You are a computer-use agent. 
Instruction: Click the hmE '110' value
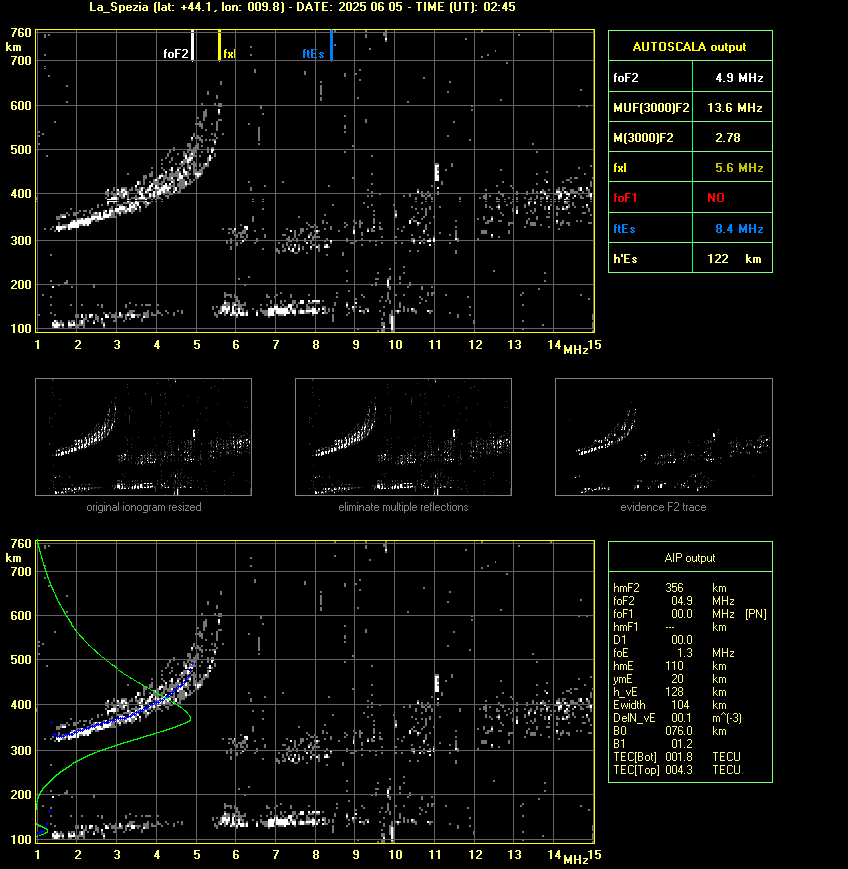click(675, 666)
